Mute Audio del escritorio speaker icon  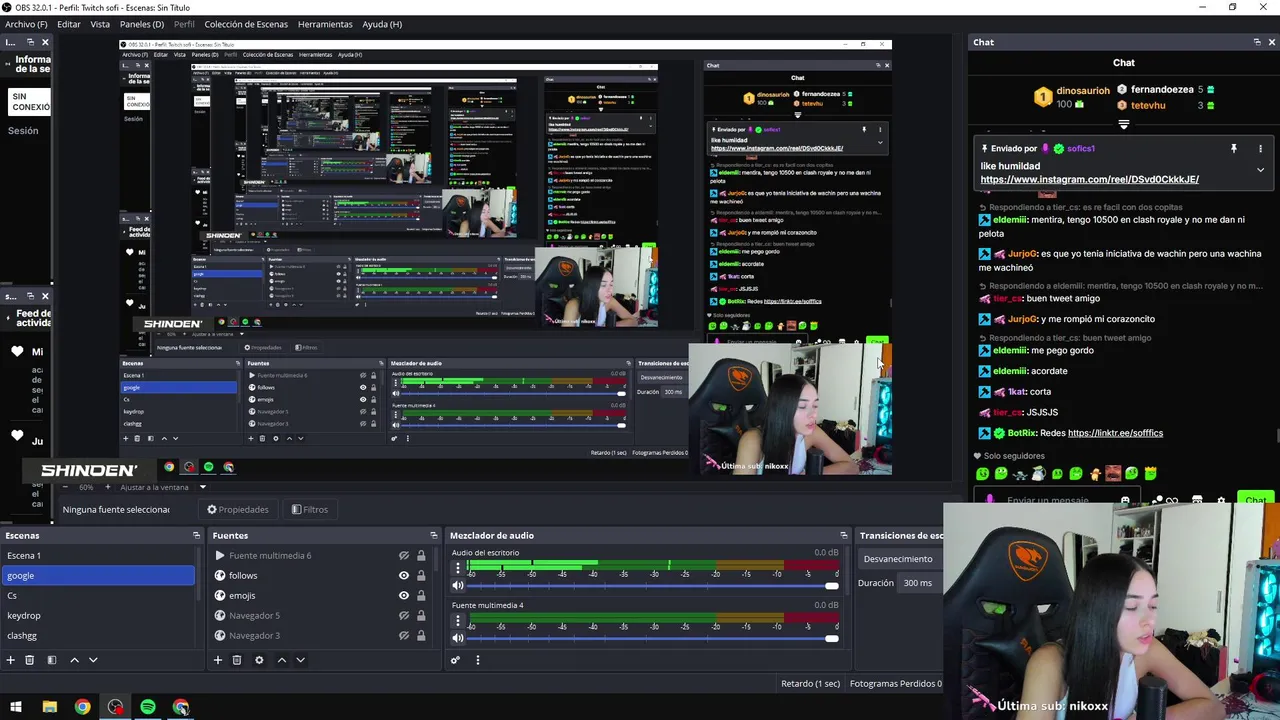pos(458,585)
